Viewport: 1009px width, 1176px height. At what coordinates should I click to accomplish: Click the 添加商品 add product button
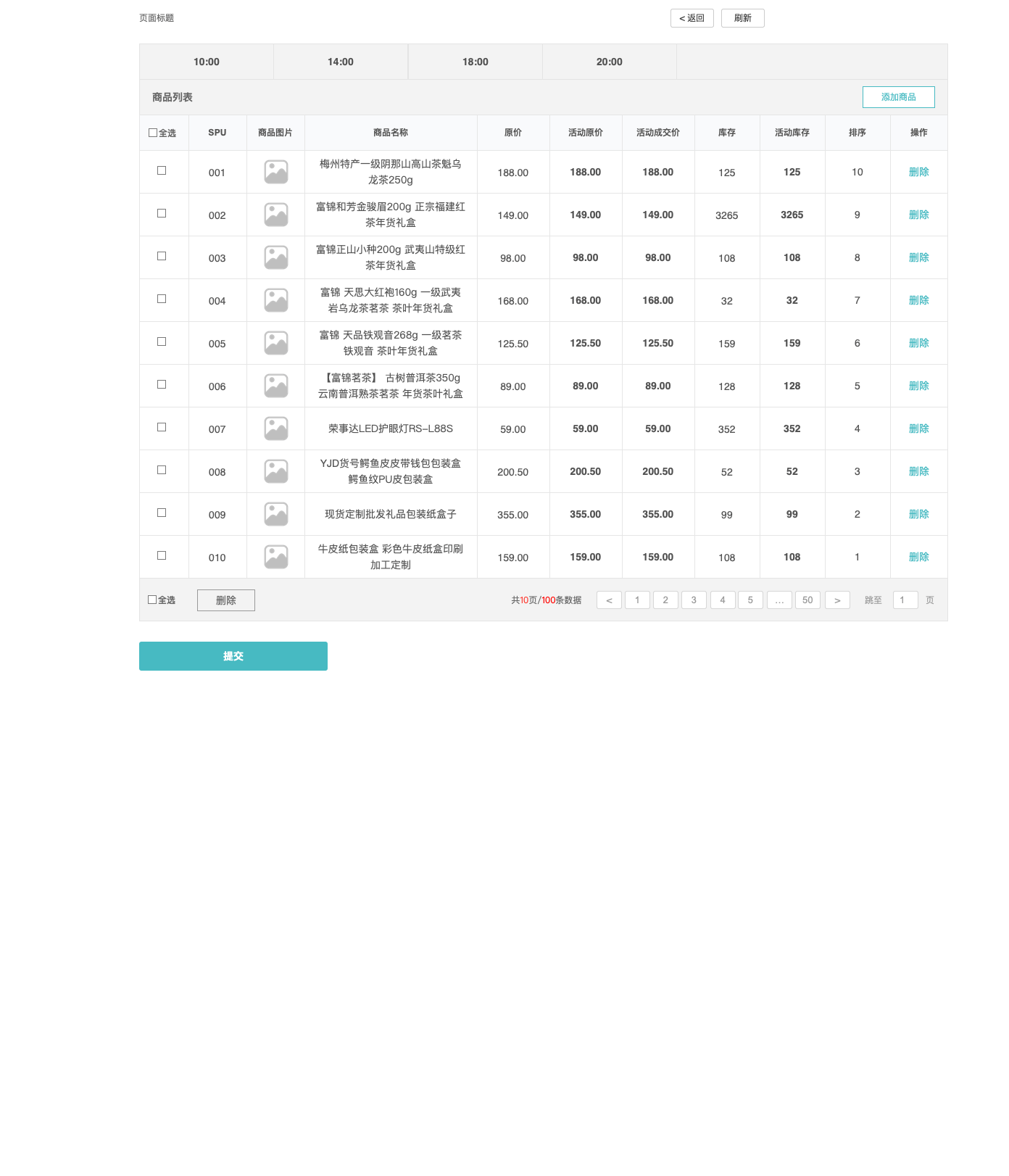tap(899, 97)
